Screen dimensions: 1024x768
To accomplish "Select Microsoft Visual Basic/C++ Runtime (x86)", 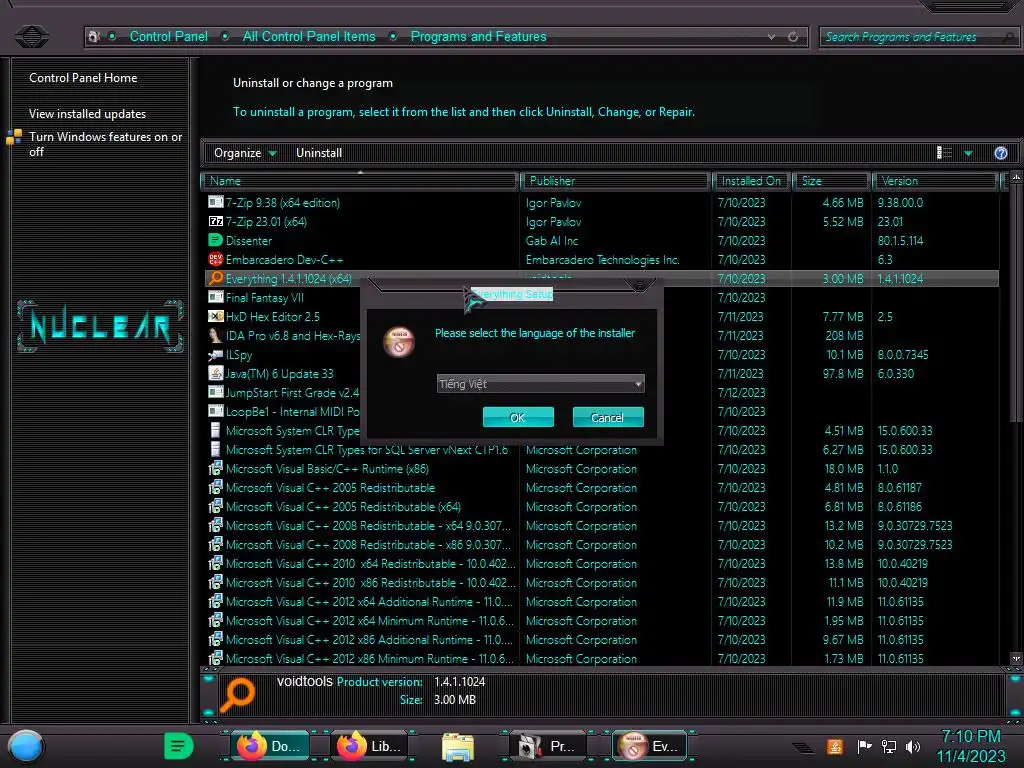I will 602,468.
